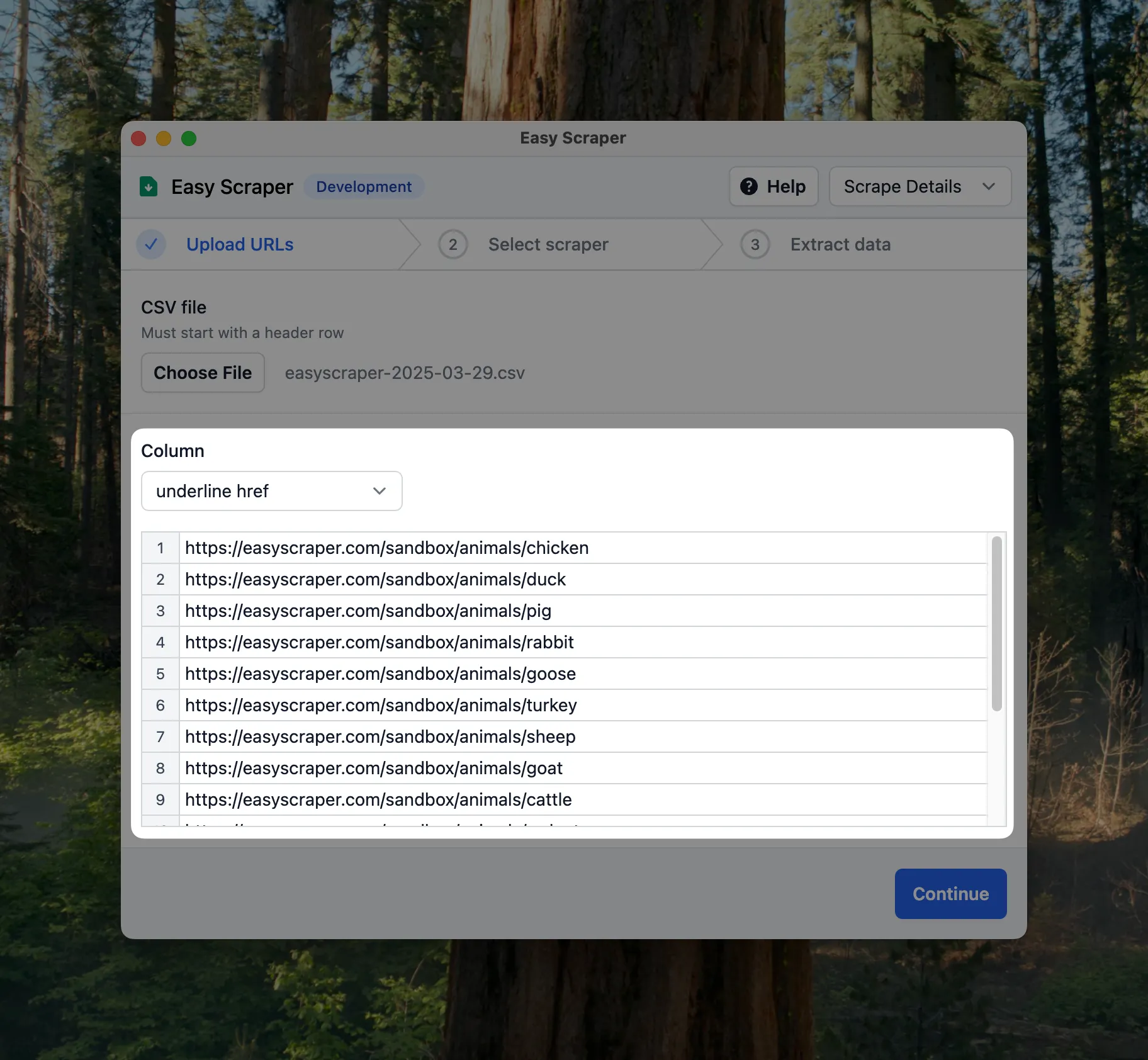Viewport: 1148px width, 1060px height.
Task: Click the Easy Scraper green logo icon
Action: click(149, 187)
